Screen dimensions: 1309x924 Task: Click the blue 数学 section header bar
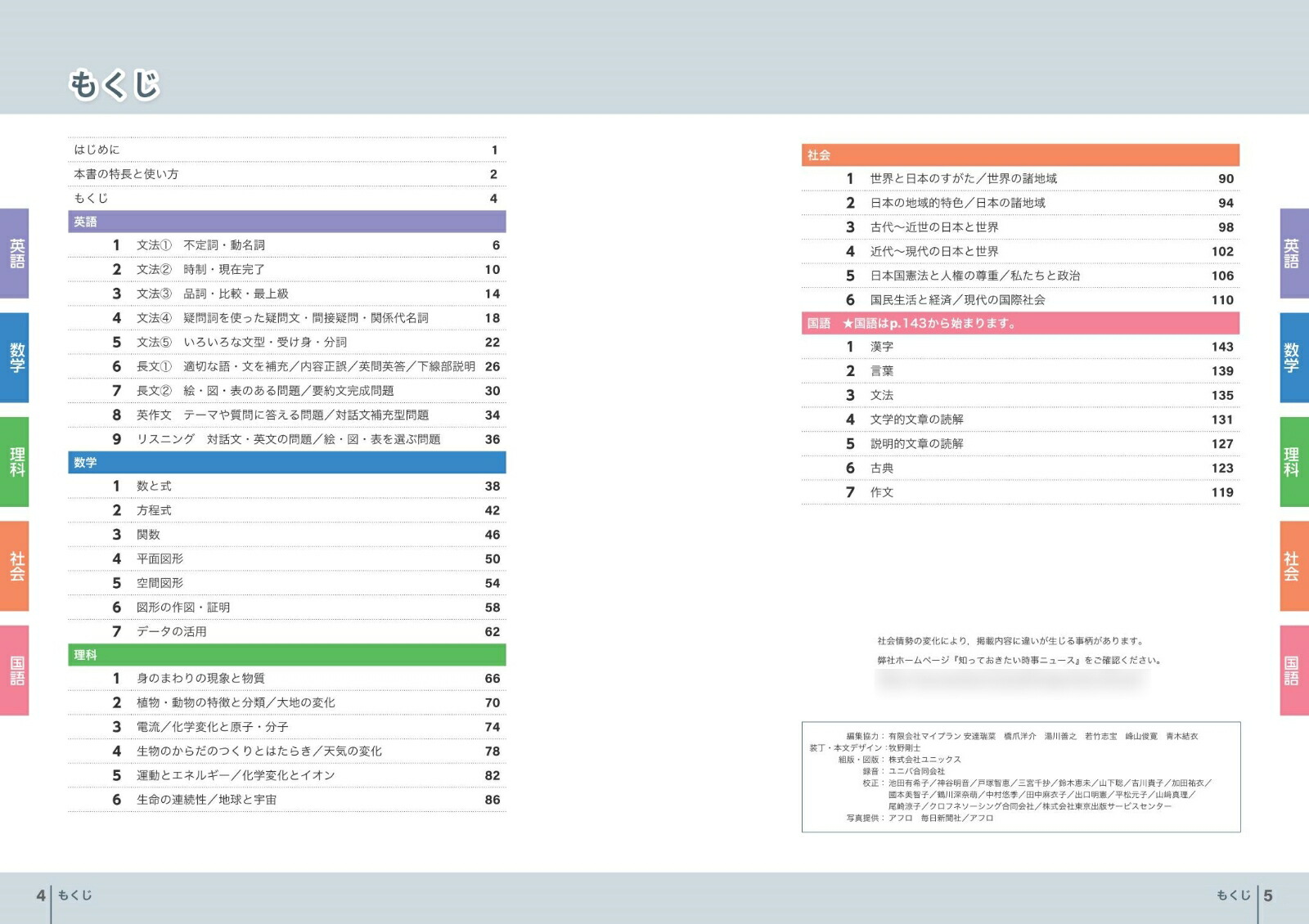[287, 463]
